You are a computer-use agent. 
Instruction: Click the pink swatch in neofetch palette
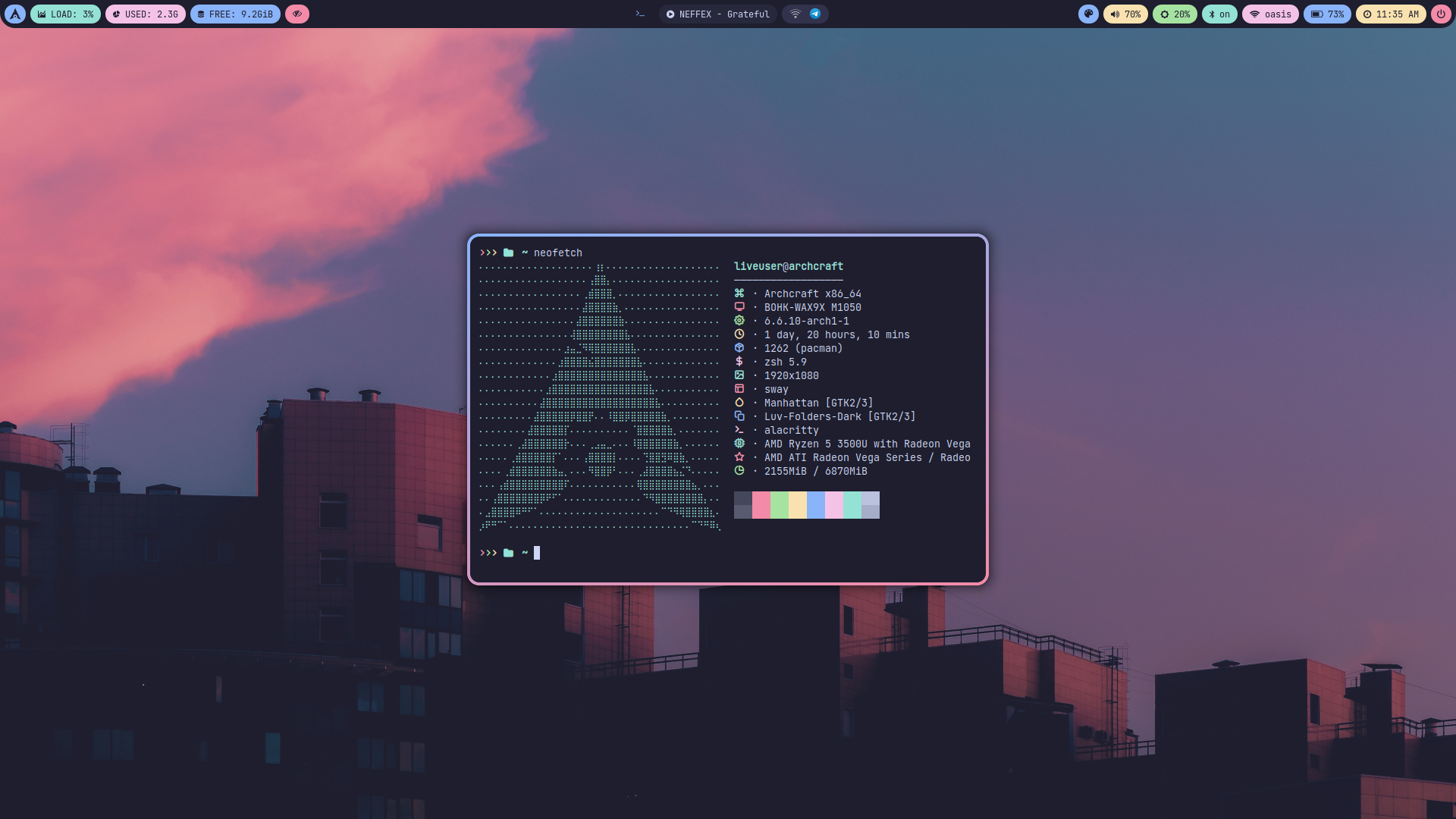coord(761,505)
